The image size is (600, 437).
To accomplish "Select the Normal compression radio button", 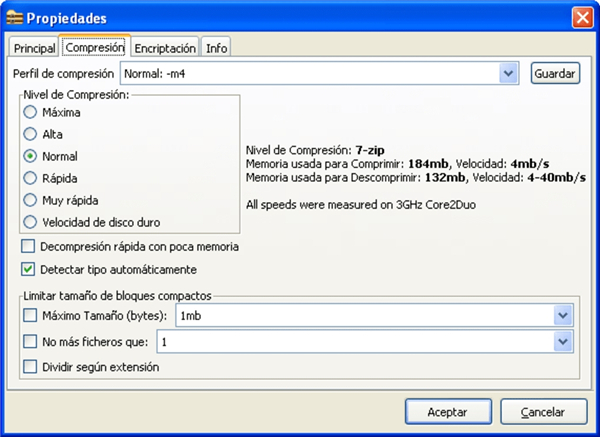I will click(x=30, y=156).
